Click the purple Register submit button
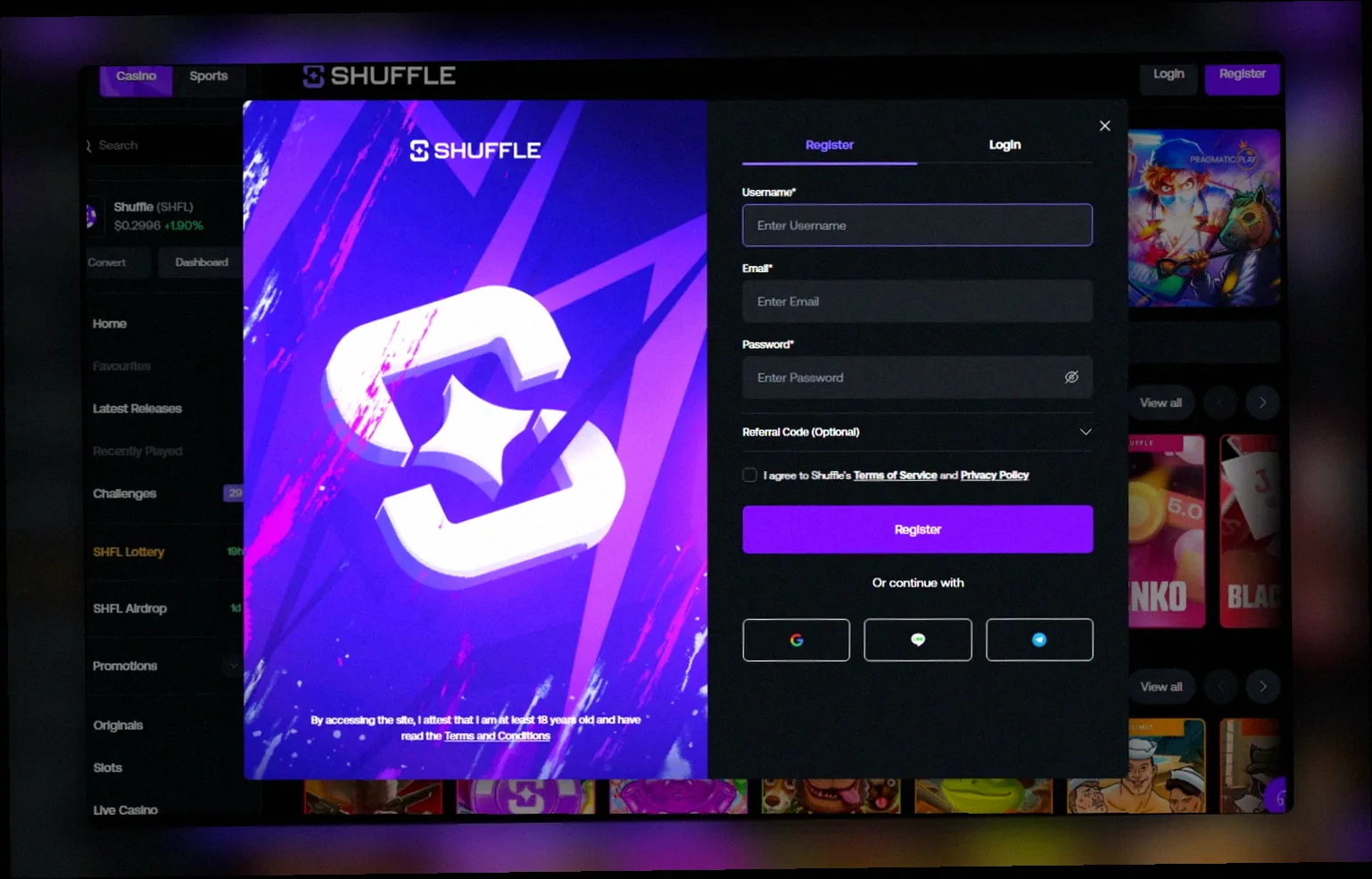The image size is (1372, 879). tap(917, 529)
